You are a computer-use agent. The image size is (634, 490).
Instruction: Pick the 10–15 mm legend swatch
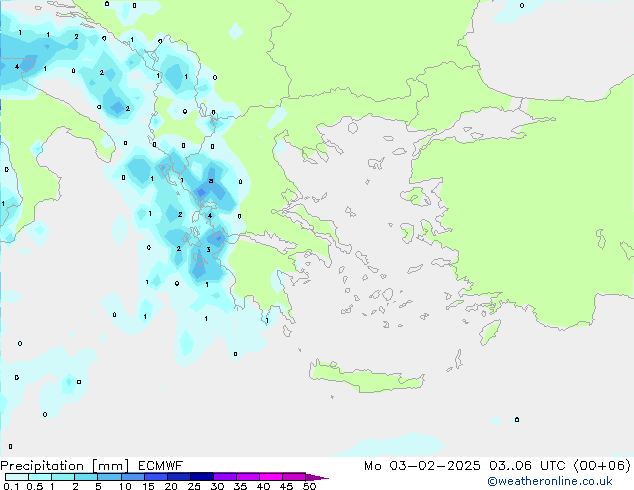pos(132,477)
